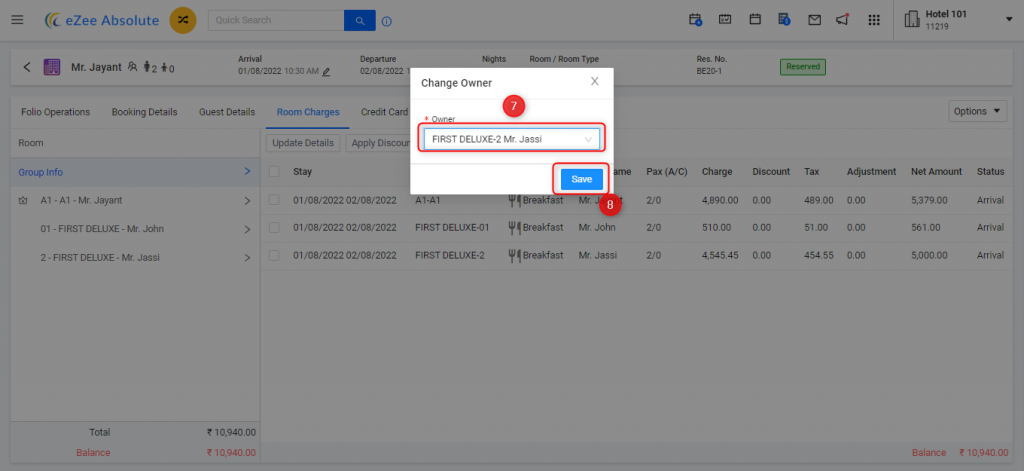This screenshot has height=471, width=1024.
Task: Open the info icon beside Quick Search
Action: click(387, 21)
